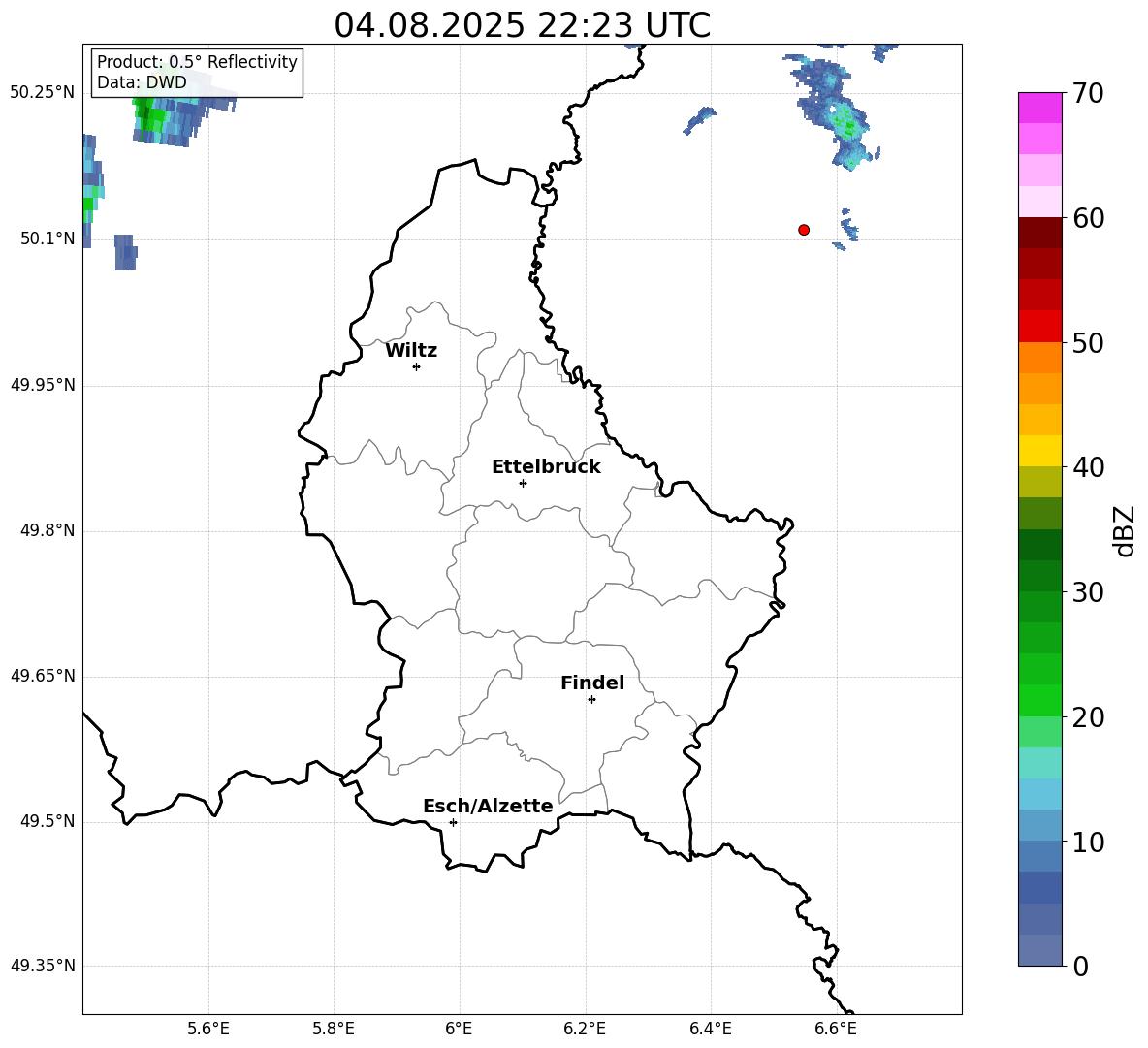Click the 10 value on colorbar

tap(1088, 842)
